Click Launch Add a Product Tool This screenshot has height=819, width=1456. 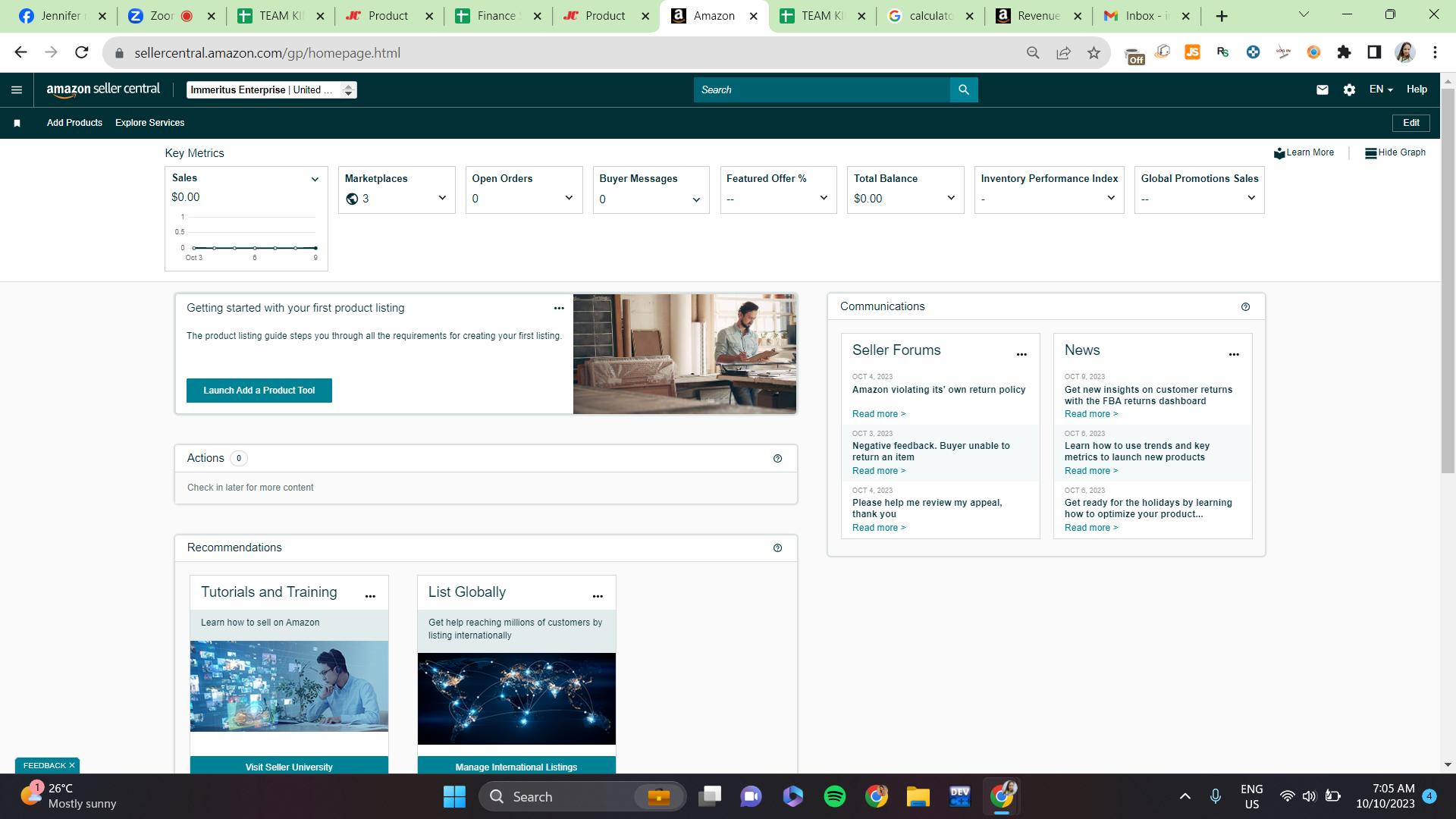pyautogui.click(x=259, y=391)
